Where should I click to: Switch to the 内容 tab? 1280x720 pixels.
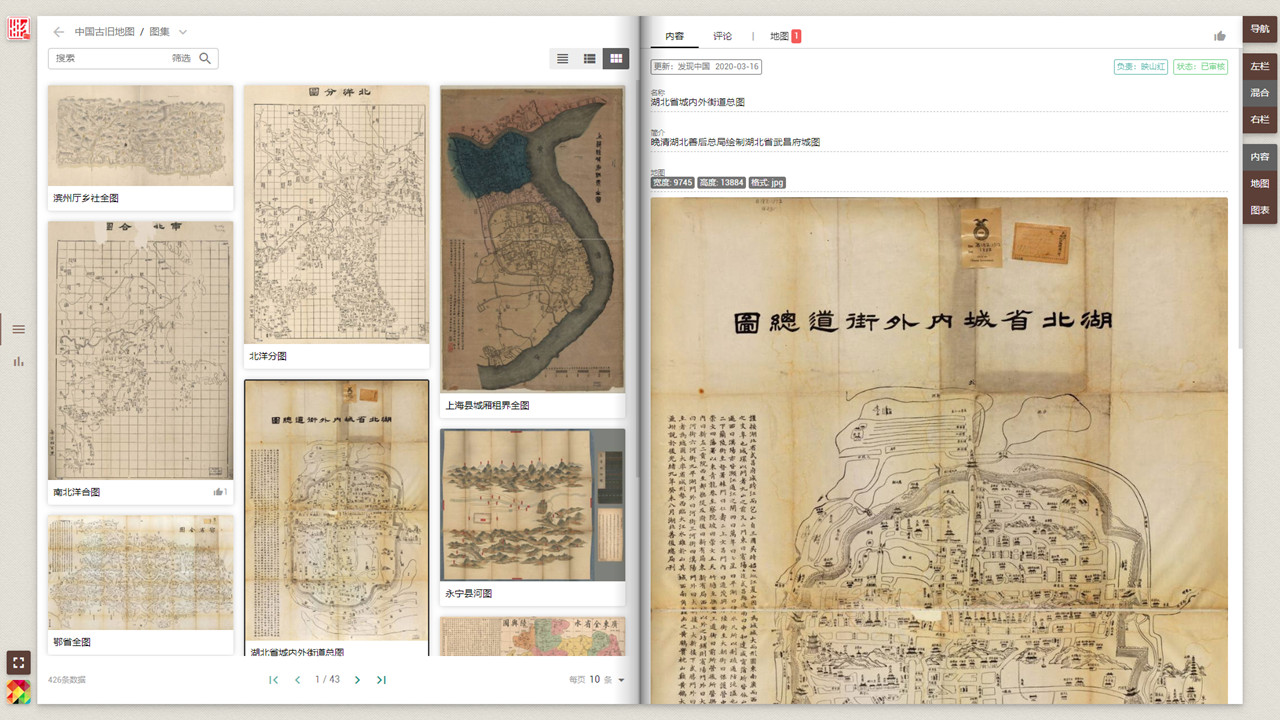[x=675, y=36]
